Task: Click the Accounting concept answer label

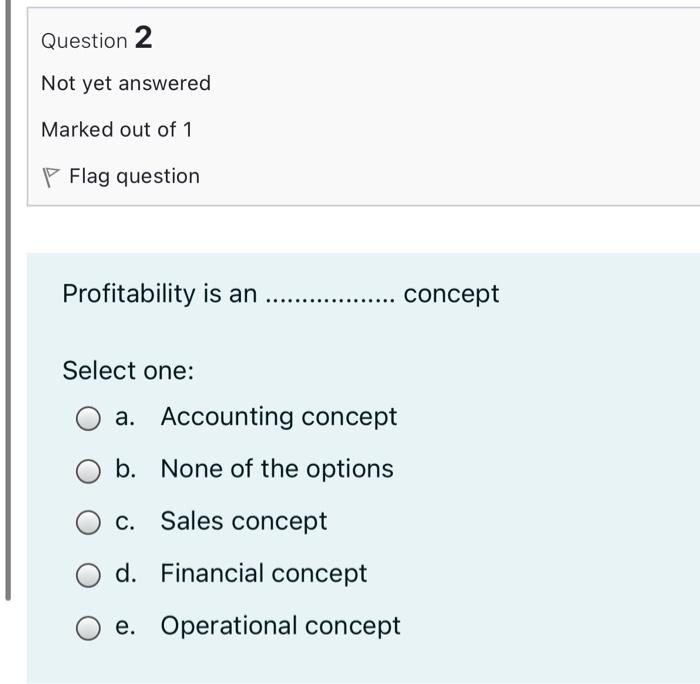Action: (x=278, y=416)
